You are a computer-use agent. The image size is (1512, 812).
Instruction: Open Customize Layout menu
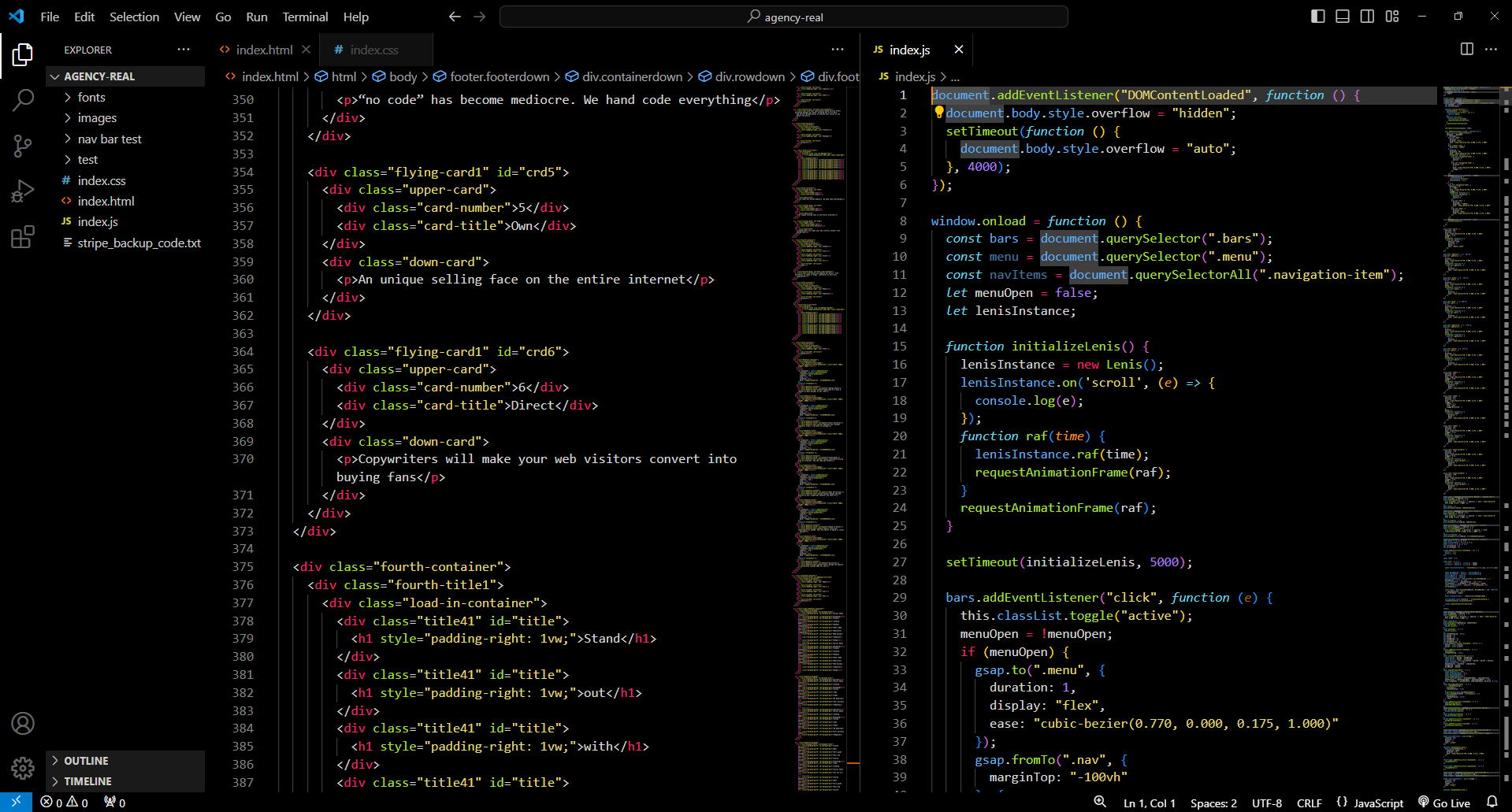coord(1392,17)
